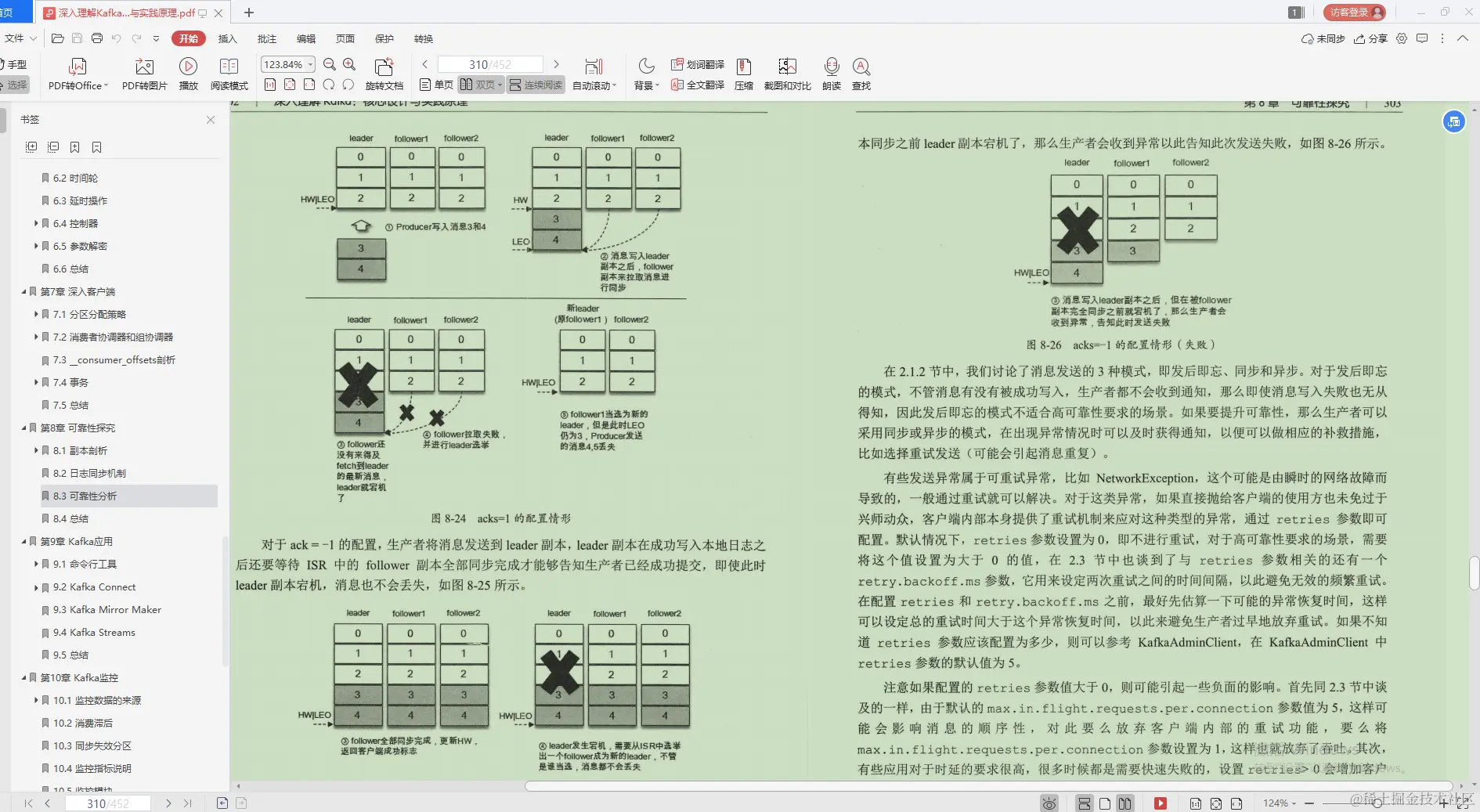Open the zoom percentage dropdown

309,64
